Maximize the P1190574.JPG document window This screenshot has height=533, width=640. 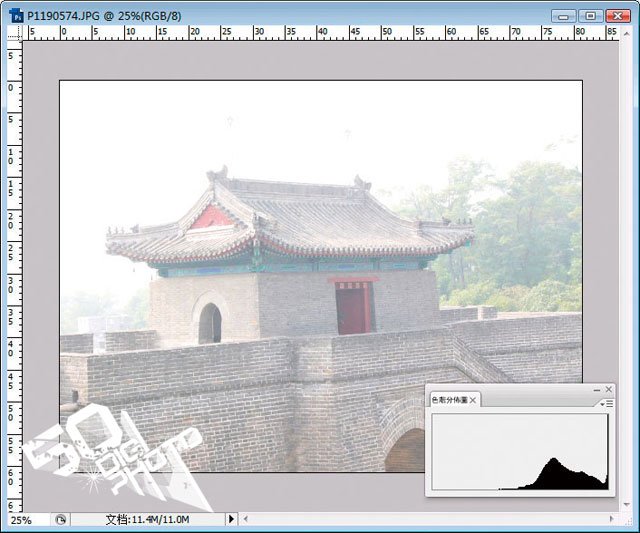click(591, 16)
